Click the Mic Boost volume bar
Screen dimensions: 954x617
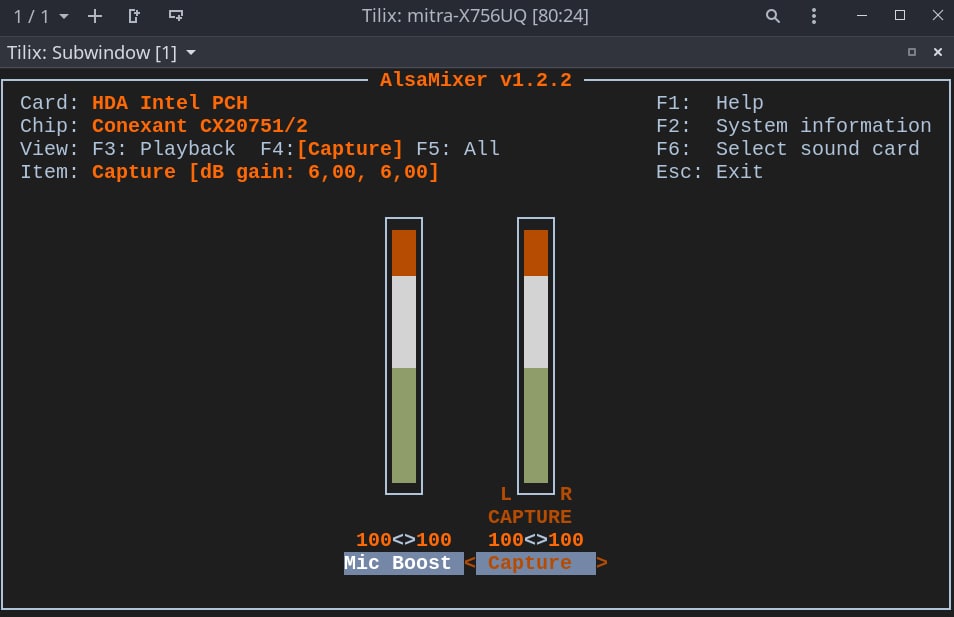pyautogui.click(x=404, y=356)
